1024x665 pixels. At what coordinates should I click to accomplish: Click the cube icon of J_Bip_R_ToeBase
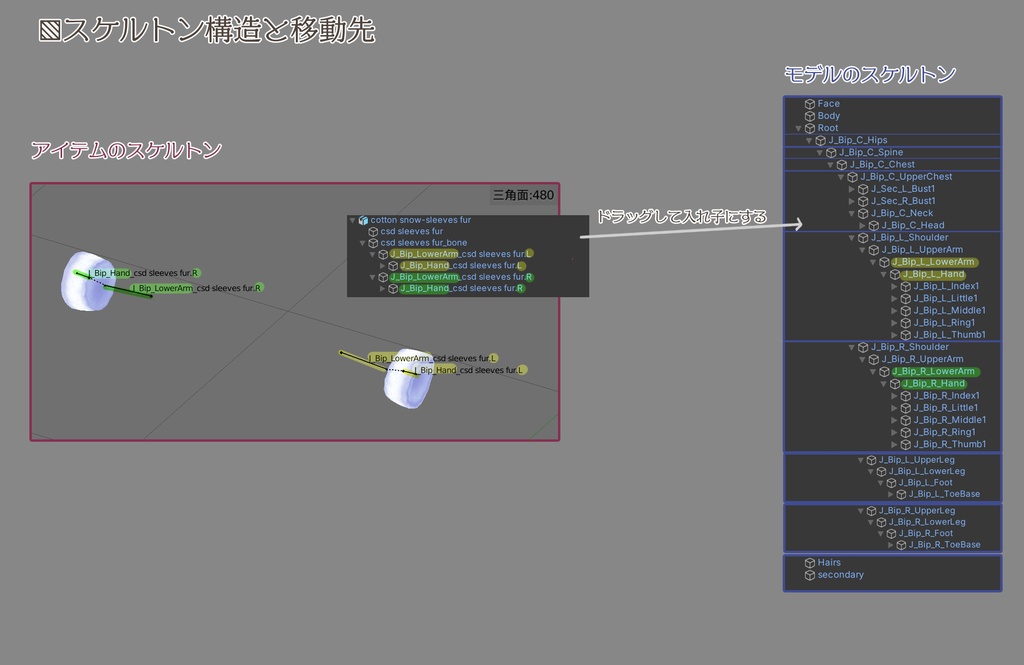901,545
